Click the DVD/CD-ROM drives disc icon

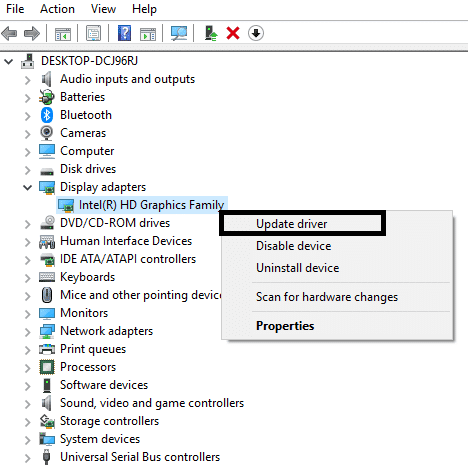coord(47,223)
